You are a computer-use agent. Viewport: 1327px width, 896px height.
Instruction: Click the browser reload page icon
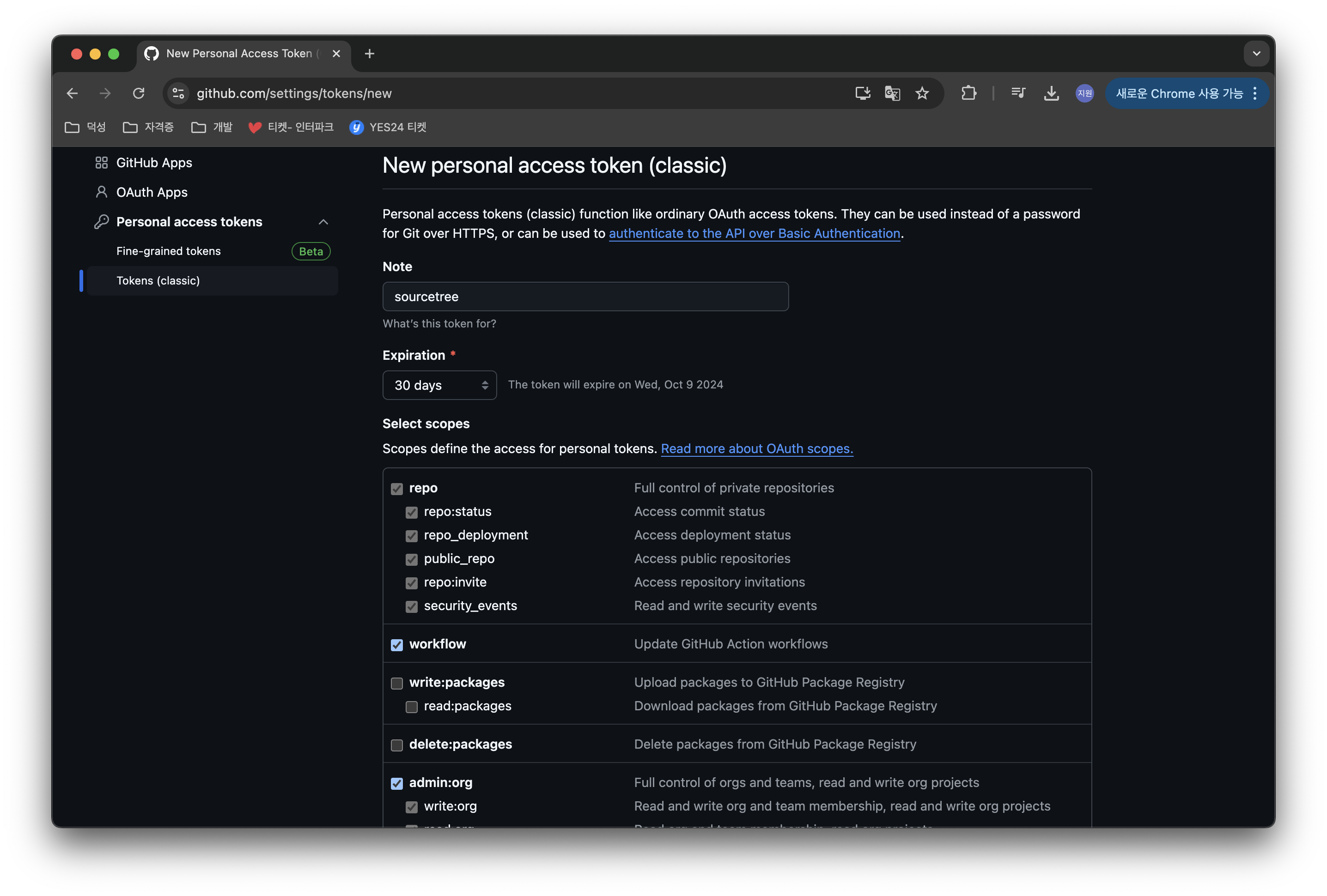[139, 93]
